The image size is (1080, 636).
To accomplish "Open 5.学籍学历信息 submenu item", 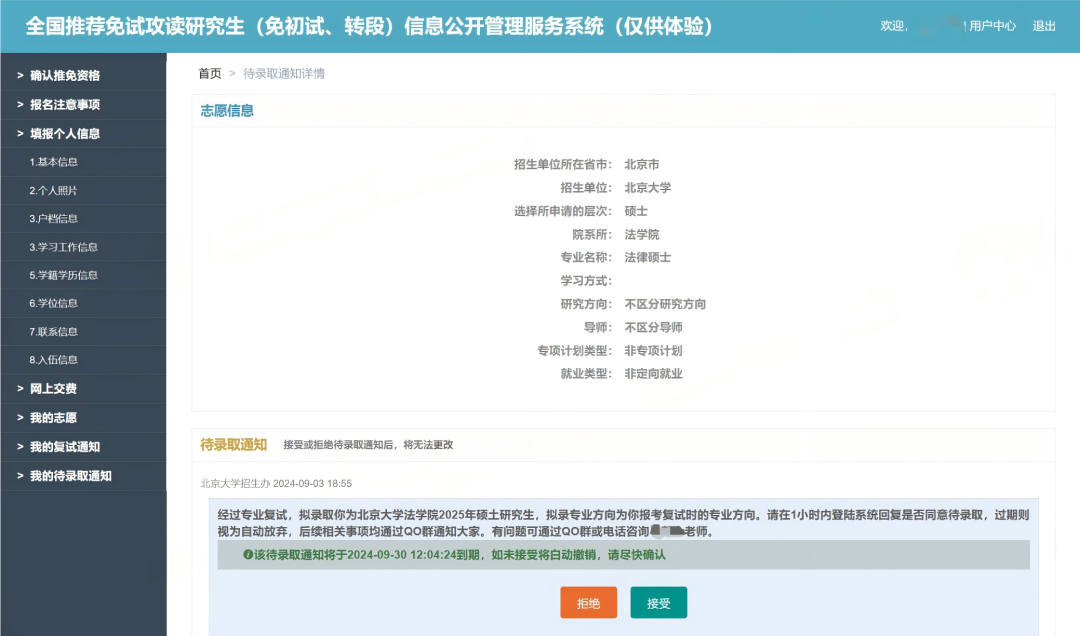I will click(x=64, y=275).
